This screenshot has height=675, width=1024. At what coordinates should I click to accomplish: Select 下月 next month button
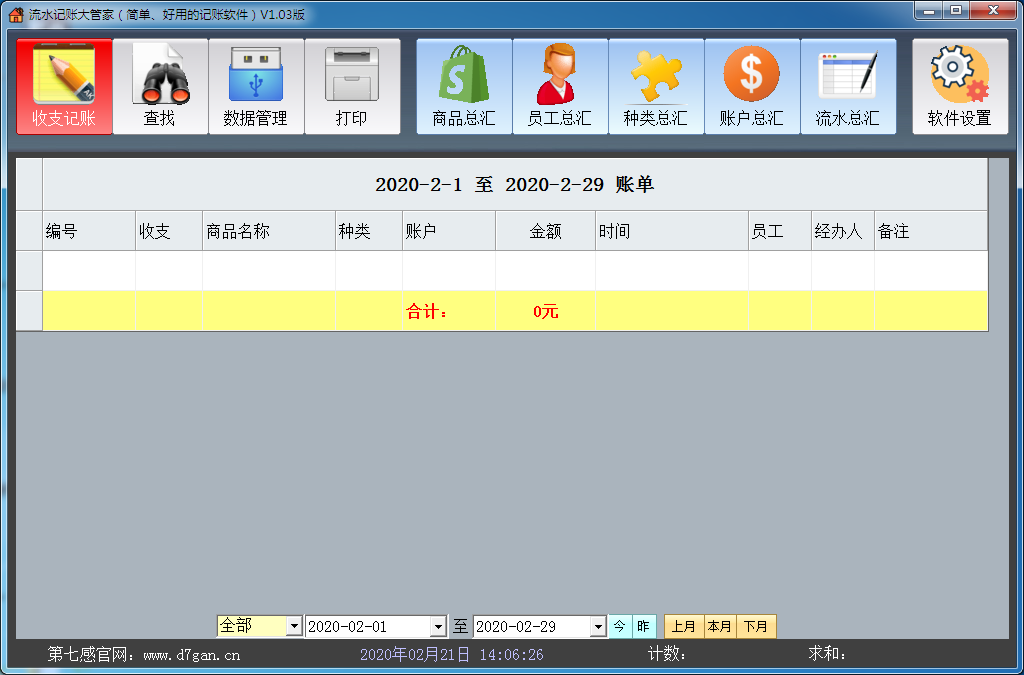pyautogui.click(x=756, y=627)
